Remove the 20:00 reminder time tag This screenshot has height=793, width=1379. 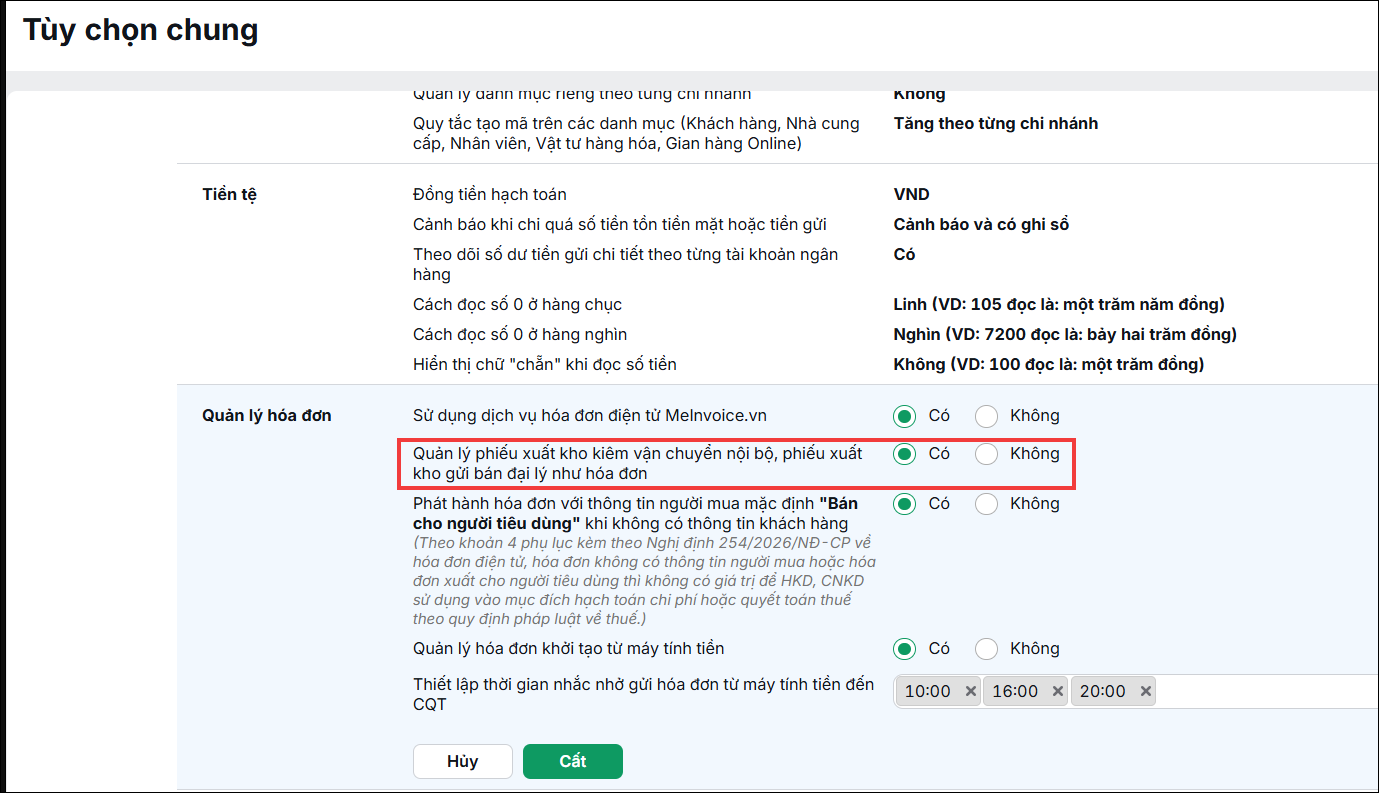point(1146,691)
